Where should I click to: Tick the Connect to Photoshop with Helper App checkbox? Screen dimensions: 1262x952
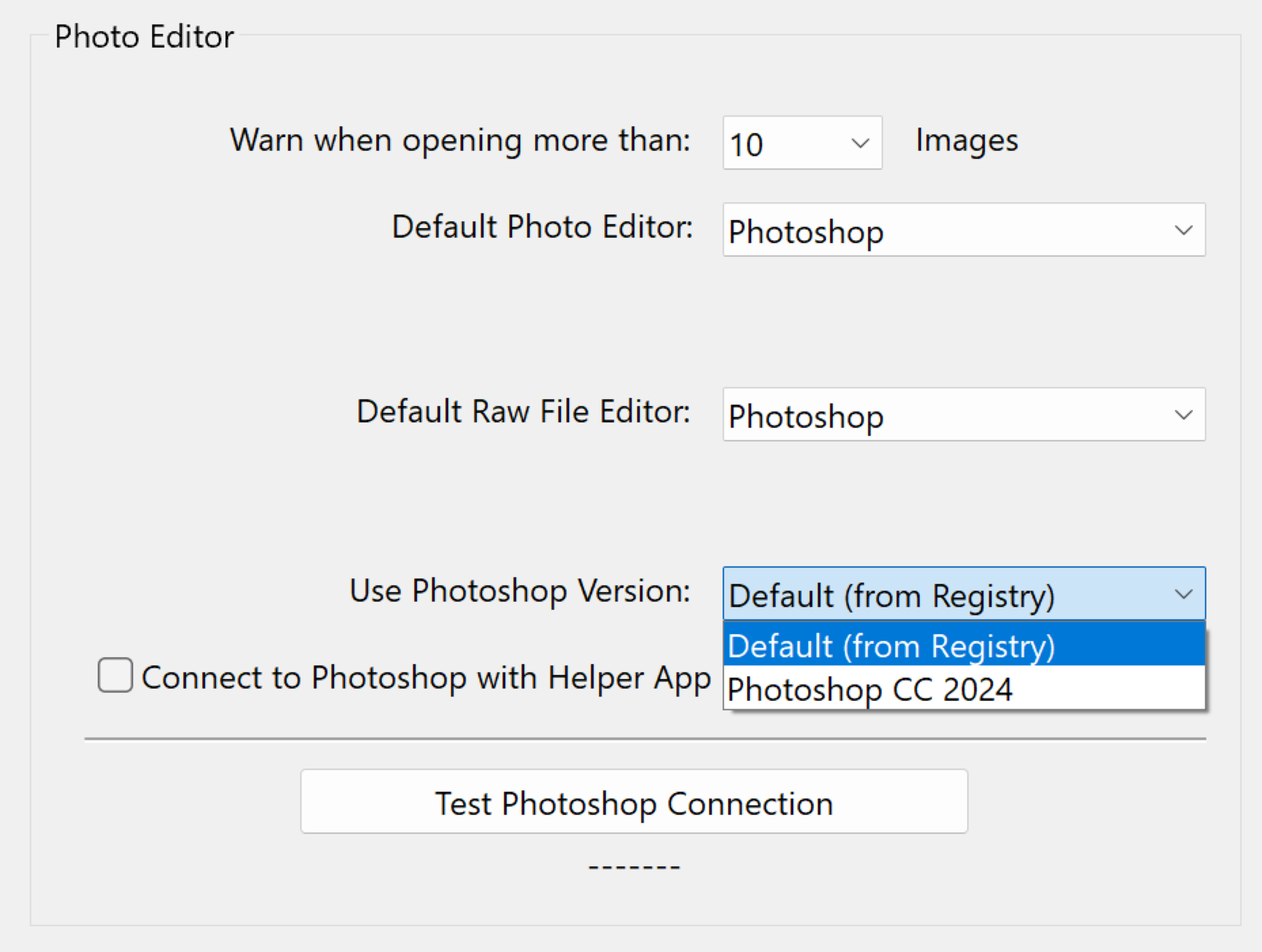tap(115, 675)
